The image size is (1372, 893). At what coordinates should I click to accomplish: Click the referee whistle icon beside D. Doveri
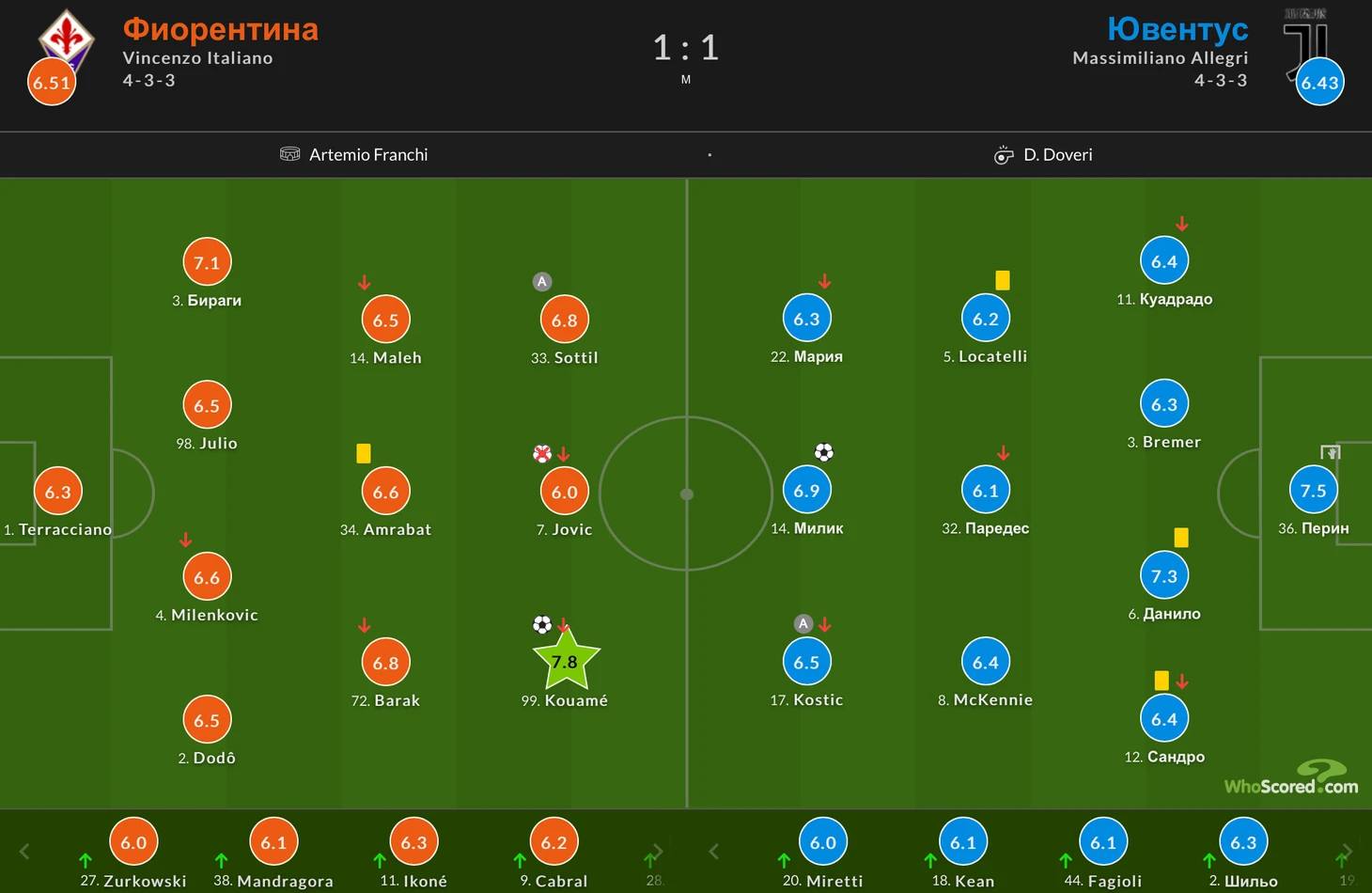(x=1004, y=155)
